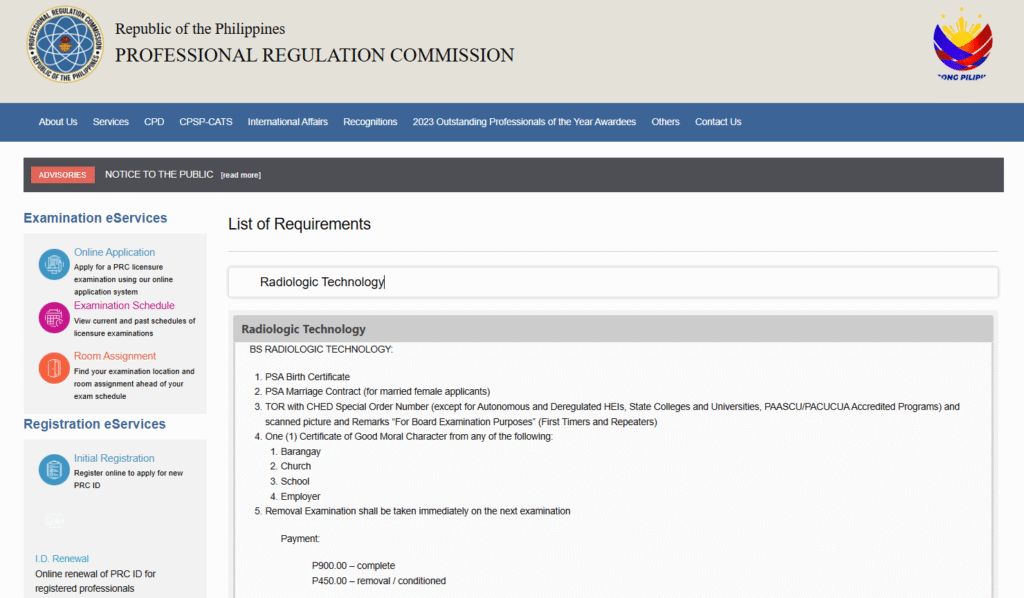Click the Room Assignment location icon

tap(53, 368)
